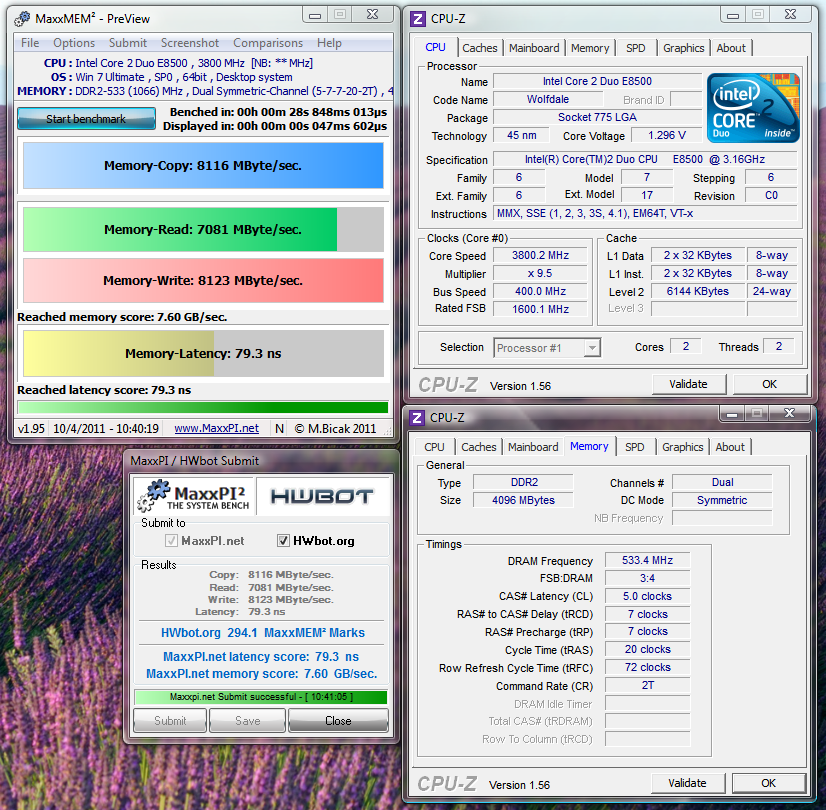Image resolution: width=826 pixels, height=810 pixels.
Task: Select the CPU tab in upper CPU-Z
Action: (435, 47)
